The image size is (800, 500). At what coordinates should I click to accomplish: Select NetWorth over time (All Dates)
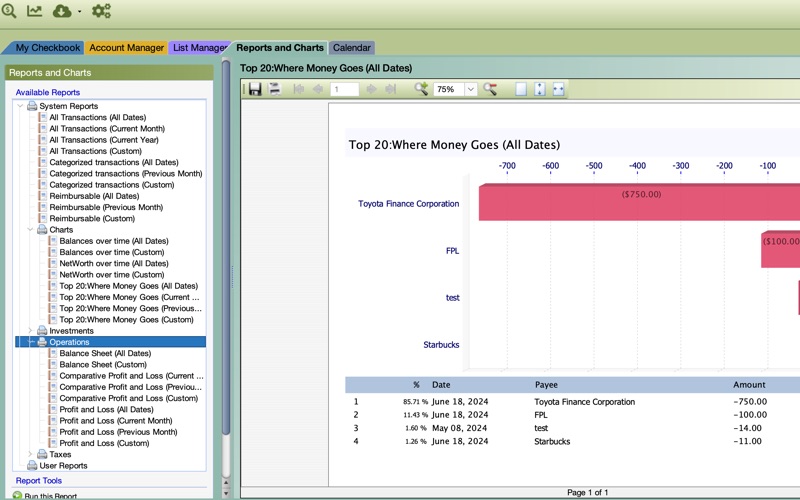tap(114, 263)
